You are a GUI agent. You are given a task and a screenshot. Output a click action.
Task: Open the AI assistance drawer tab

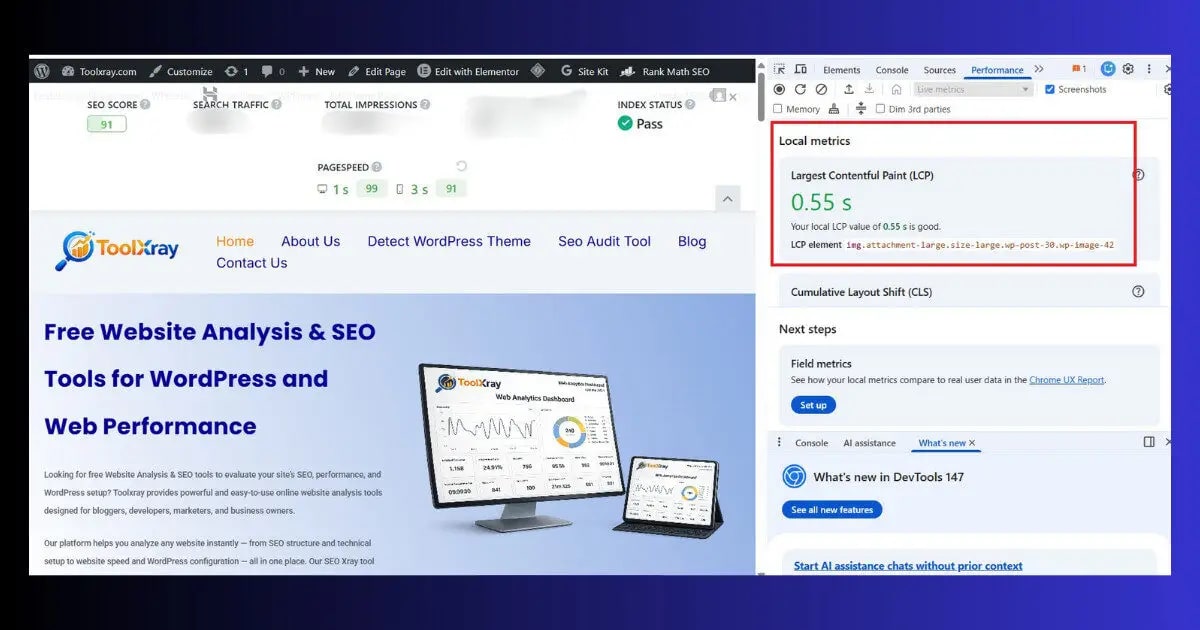click(869, 443)
